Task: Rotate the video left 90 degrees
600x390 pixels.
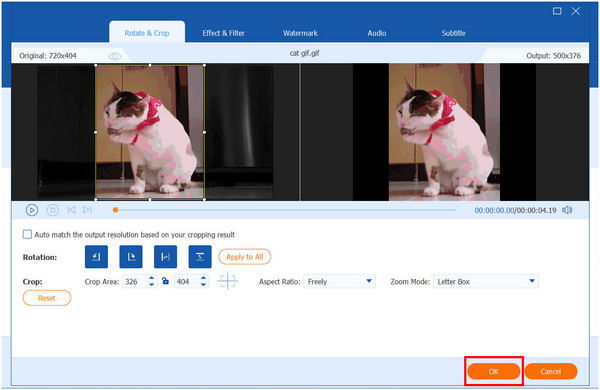Action: click(x=96, y=256)
